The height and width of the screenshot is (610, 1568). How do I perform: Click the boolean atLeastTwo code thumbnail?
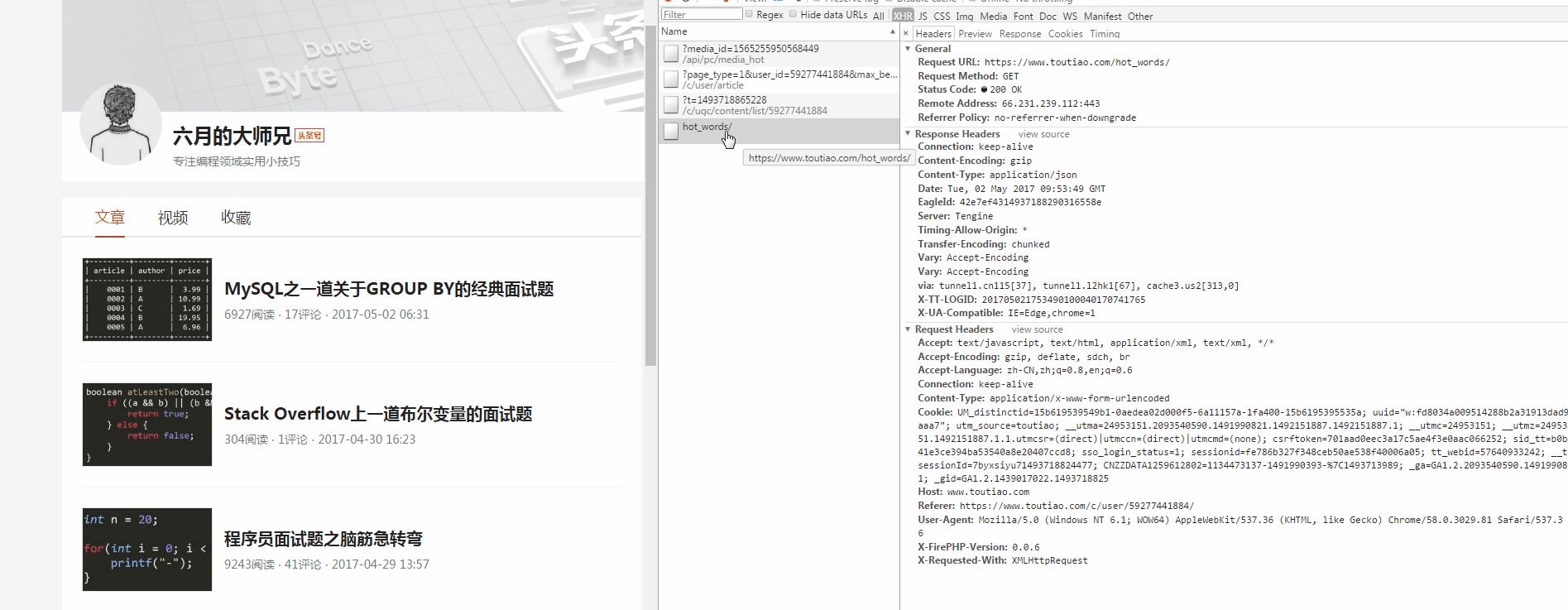[x=147, y=425]
